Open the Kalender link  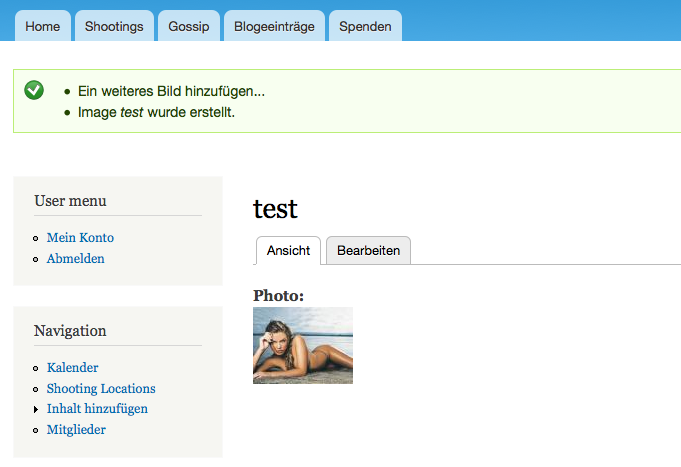(73, 368)
